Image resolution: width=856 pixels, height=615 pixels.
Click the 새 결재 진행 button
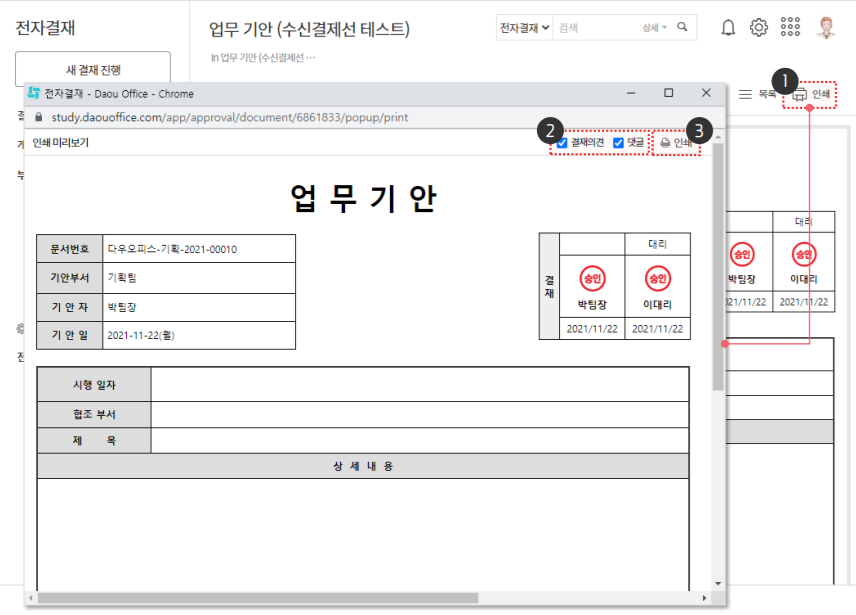93,70
